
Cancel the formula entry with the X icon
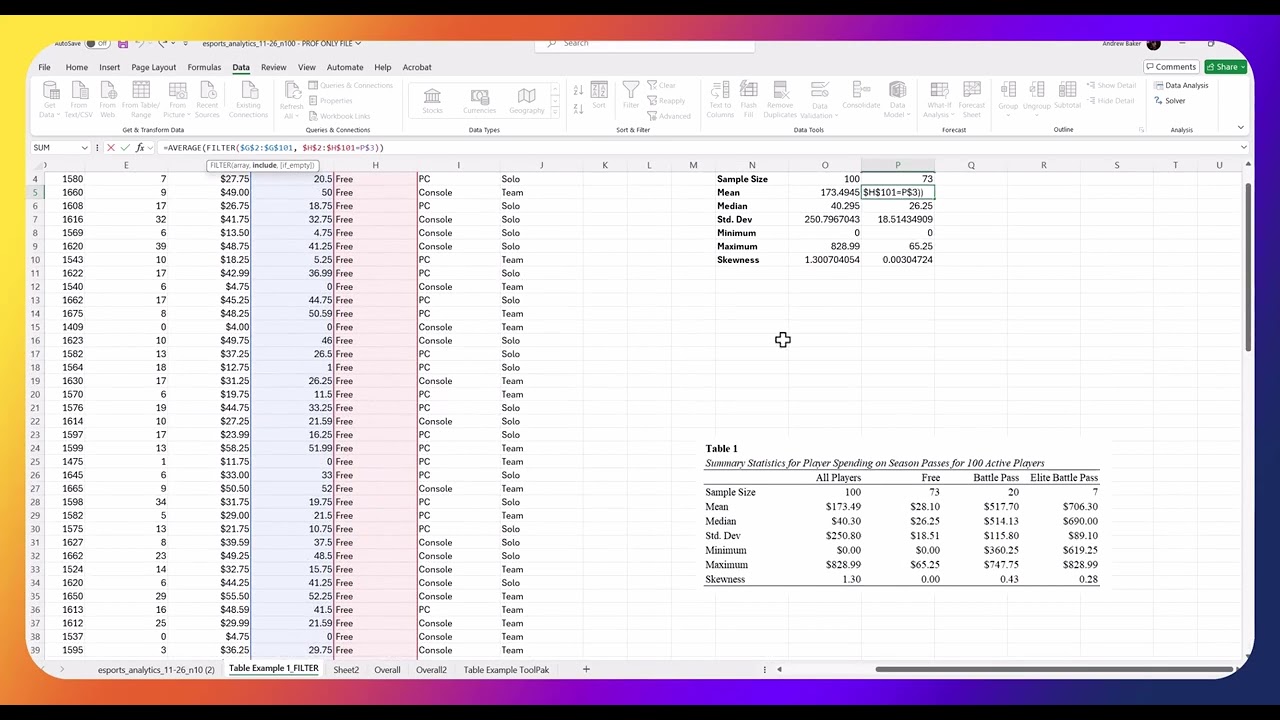click(x=110, y=148)
